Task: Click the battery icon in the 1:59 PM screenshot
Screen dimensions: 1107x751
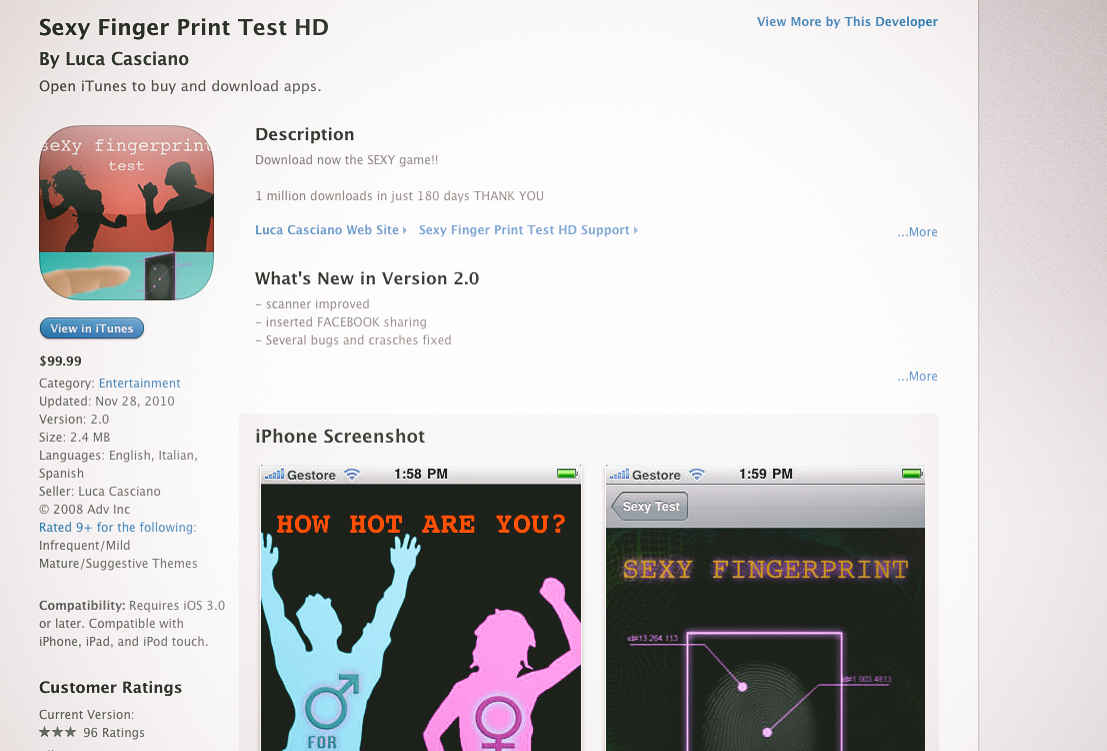Action: [x=912, y=474]
